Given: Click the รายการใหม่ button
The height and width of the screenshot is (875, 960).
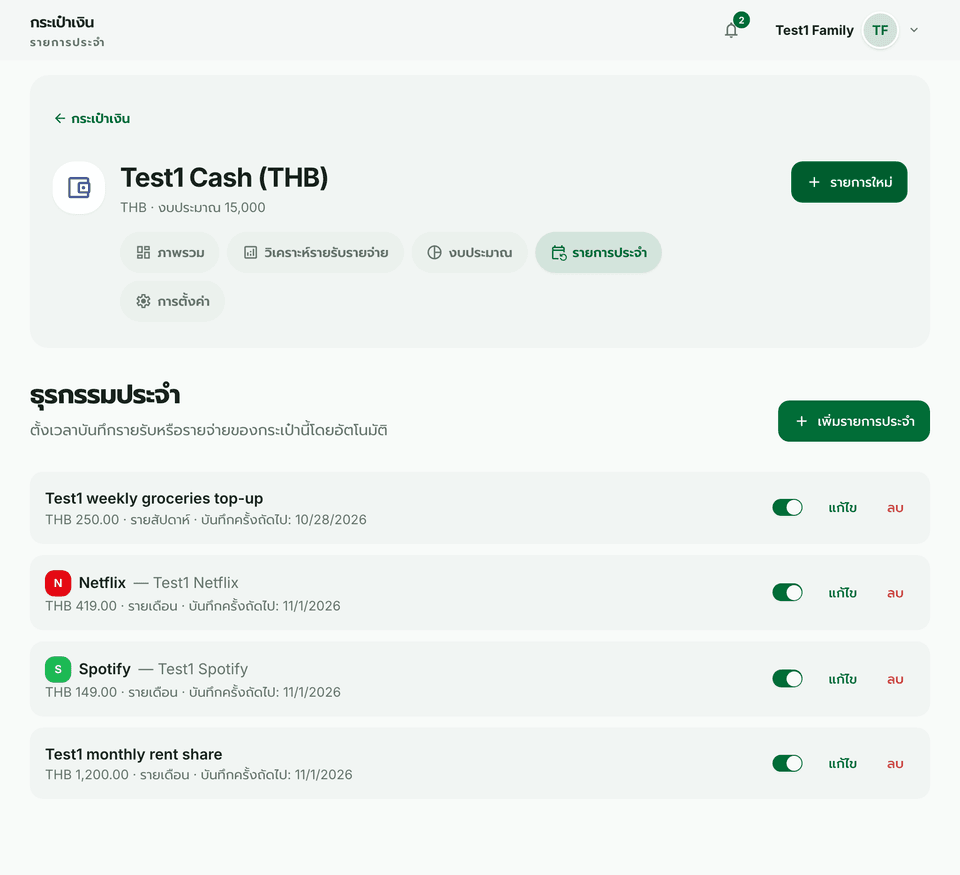Looking at the screenshot, I should [849, 182].
